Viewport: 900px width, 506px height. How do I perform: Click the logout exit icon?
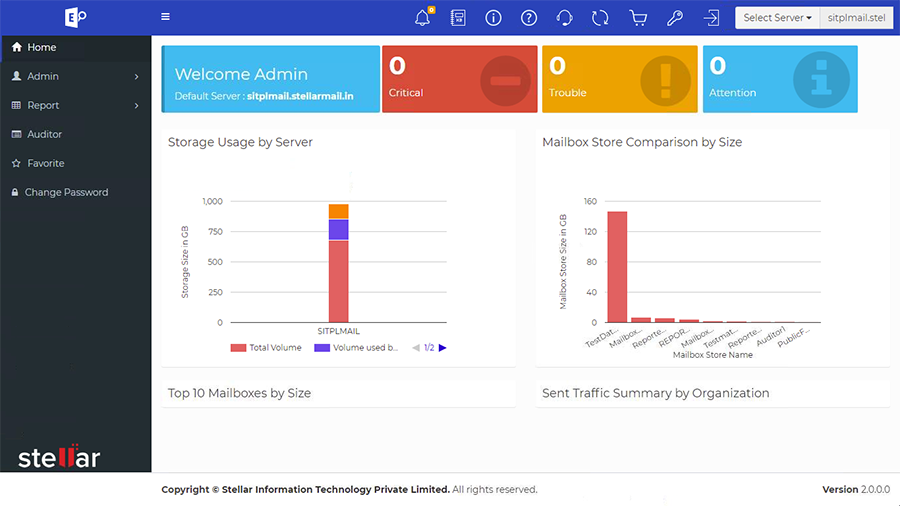coord(711,18)
